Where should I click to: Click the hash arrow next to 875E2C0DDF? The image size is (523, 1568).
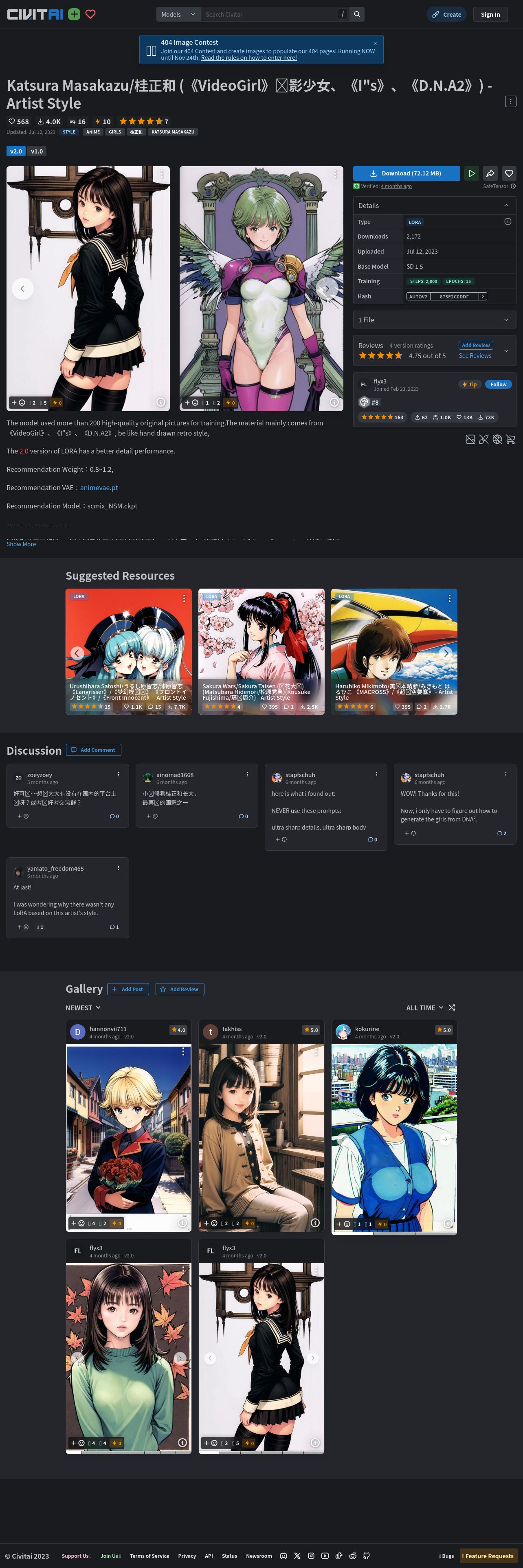pos(483,296)
